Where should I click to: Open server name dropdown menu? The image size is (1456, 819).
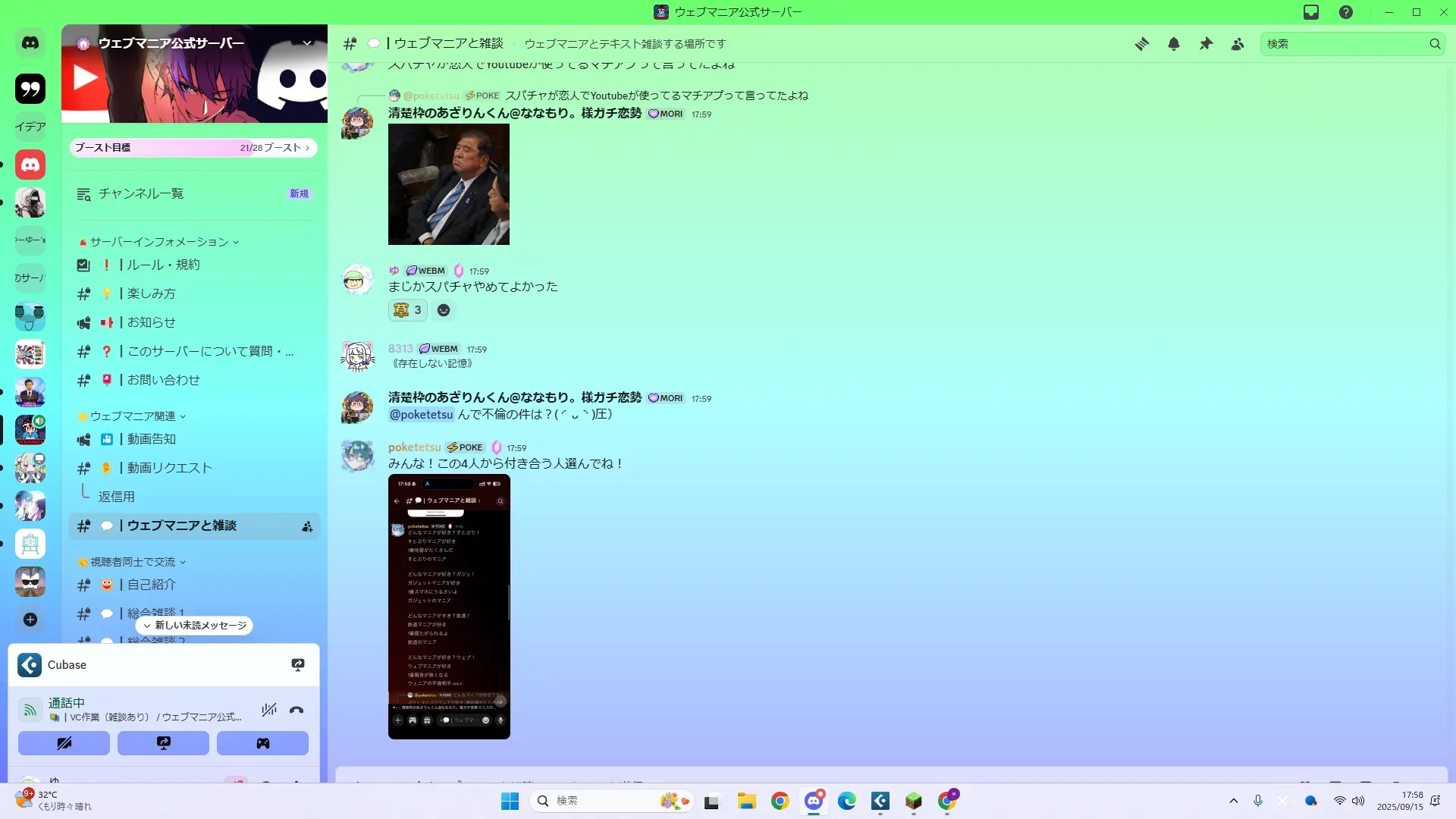click(307, 43)
